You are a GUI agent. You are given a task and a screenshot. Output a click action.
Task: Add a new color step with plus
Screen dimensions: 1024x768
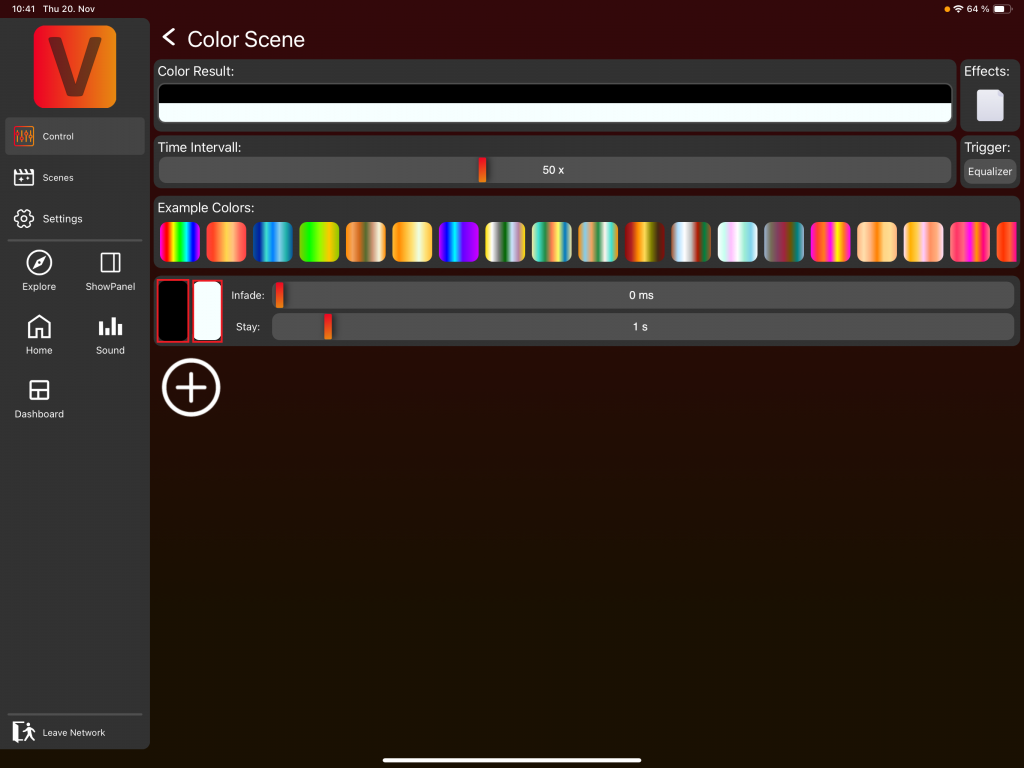(x=191, y=388)
